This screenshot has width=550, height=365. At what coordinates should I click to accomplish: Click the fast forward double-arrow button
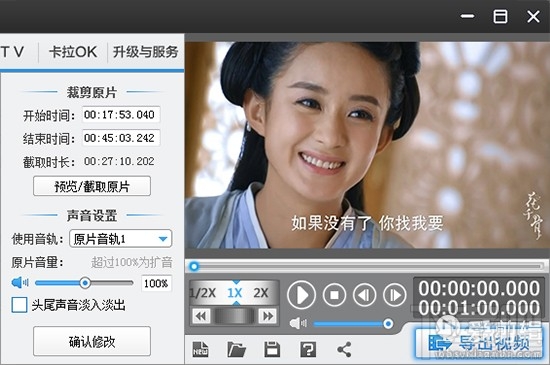pyautogui.click(x=268, y=316)
